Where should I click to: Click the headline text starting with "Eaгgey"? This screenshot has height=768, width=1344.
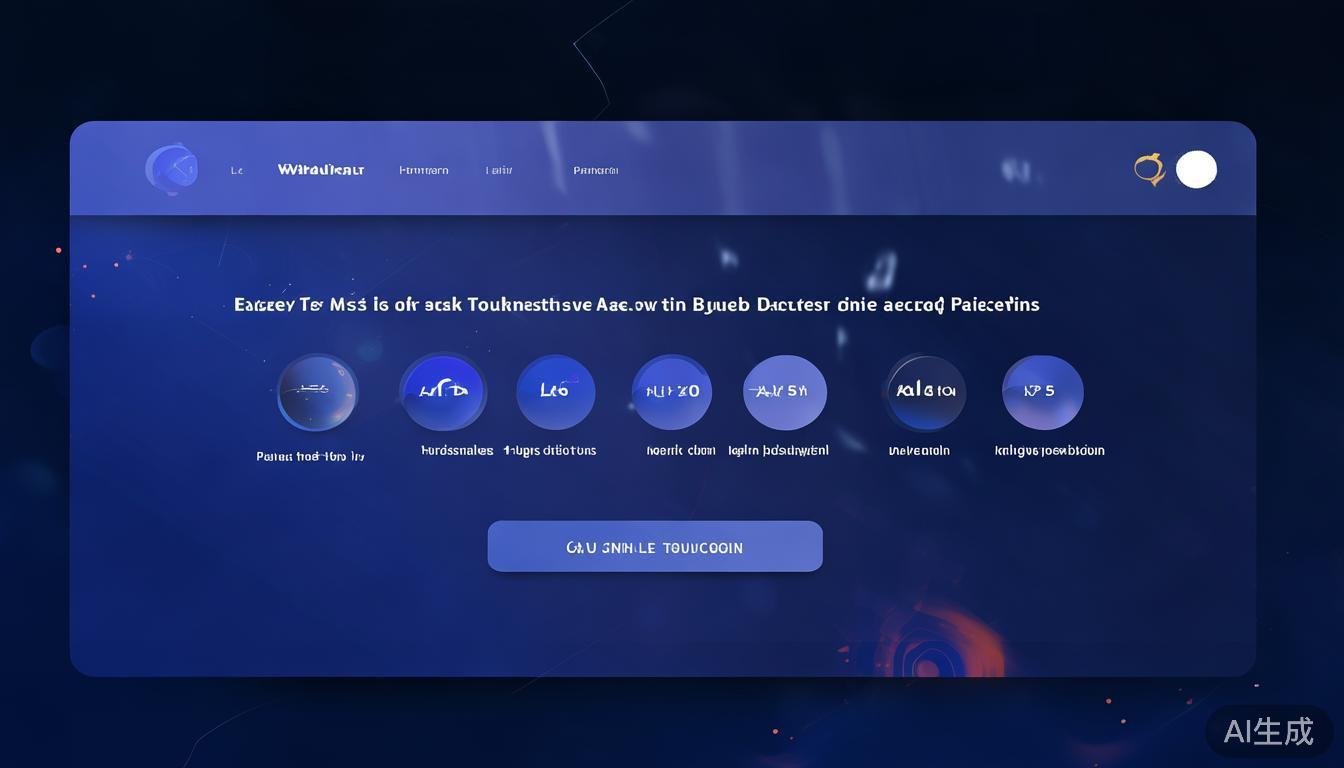pyautogui.click(x=636, y=304)
